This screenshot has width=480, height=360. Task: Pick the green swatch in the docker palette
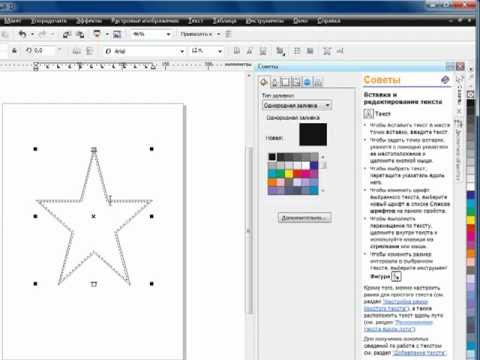click(x=280, y=173)
